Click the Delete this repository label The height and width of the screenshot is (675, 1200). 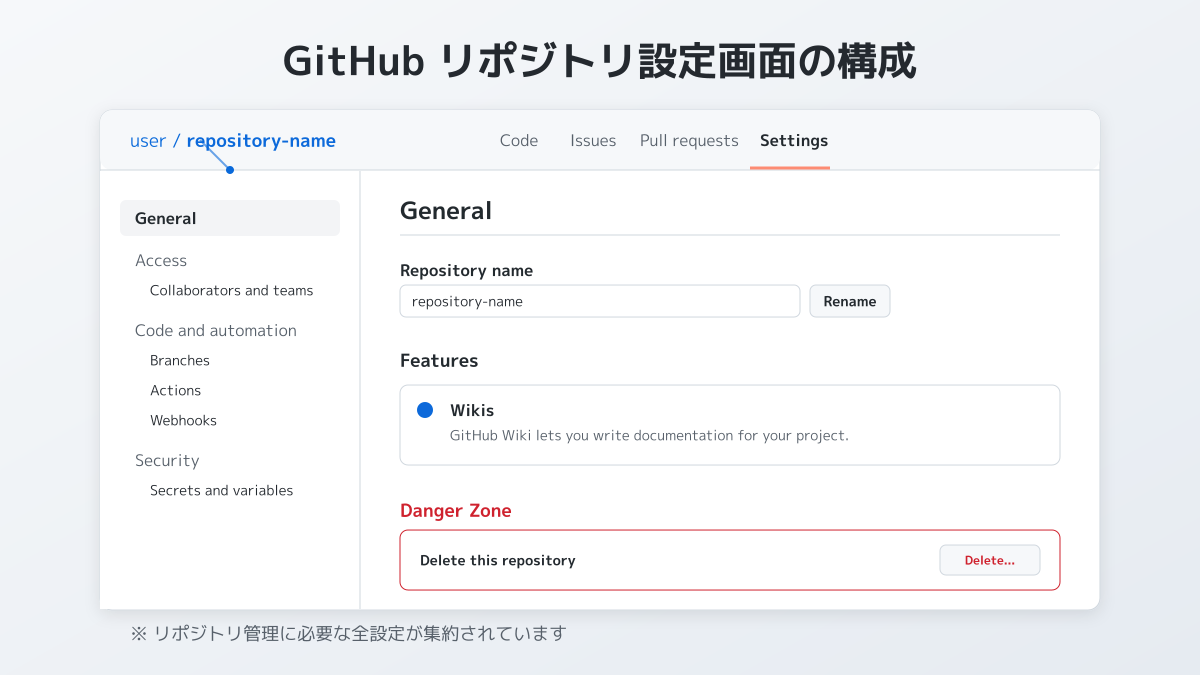click(x=498, y=560)
